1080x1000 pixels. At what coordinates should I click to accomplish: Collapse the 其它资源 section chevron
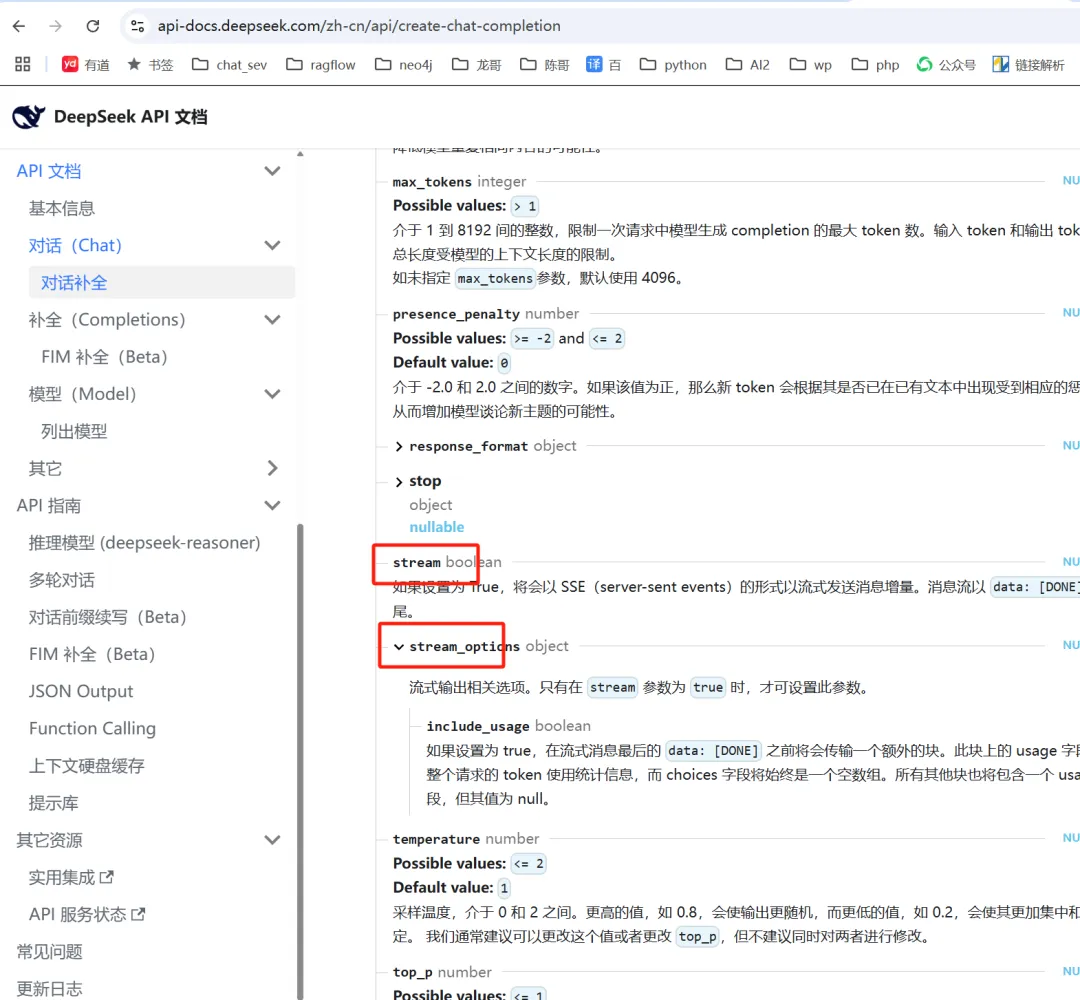[x=273, y=840]
